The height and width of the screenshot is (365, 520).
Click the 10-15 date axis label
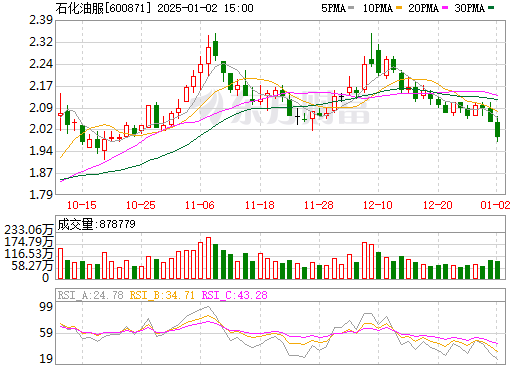tap(82, 205)
